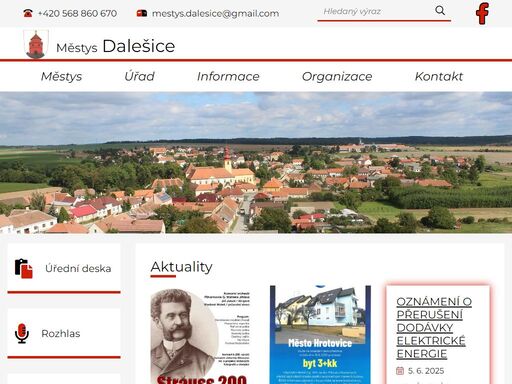Click the Úřední deska documents icon

click(24, 269)
